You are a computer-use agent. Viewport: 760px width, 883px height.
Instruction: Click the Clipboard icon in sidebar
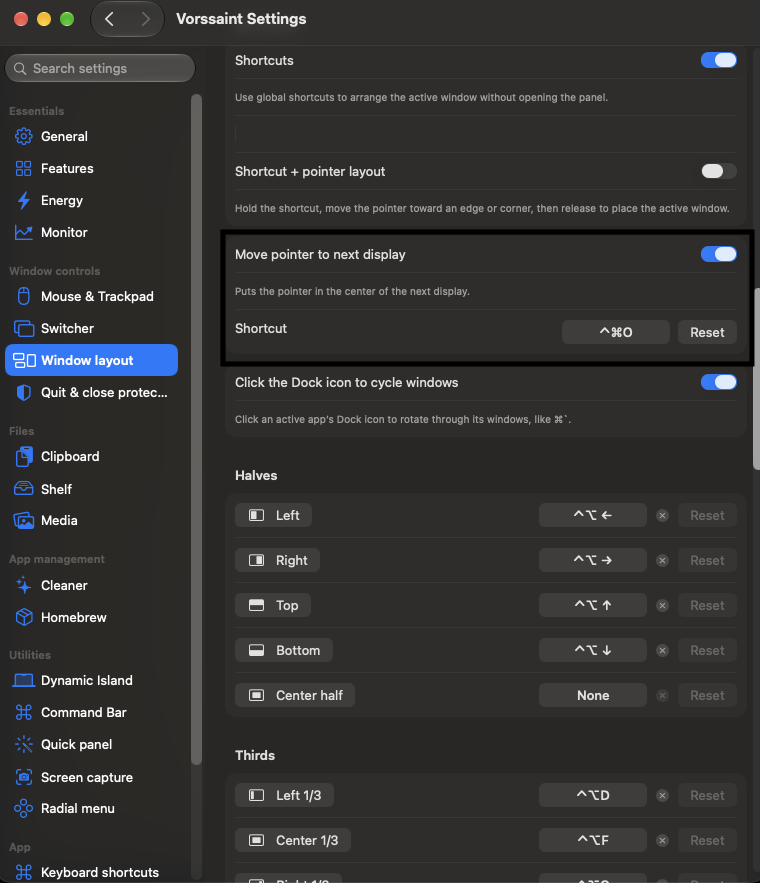[x=24, y=457]
